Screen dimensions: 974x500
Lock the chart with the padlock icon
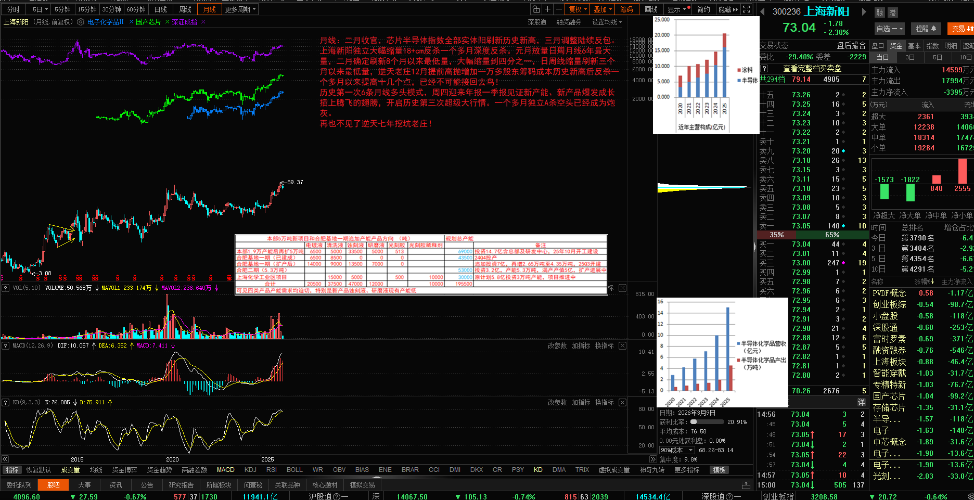536,9
